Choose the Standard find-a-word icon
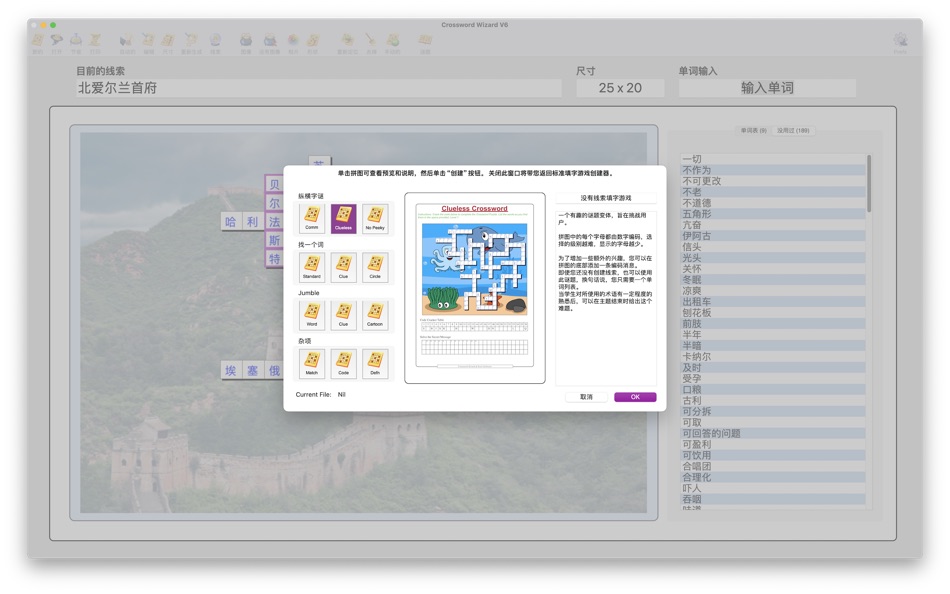This screenshot has width=950, height=594. click(x=310, y=265)
